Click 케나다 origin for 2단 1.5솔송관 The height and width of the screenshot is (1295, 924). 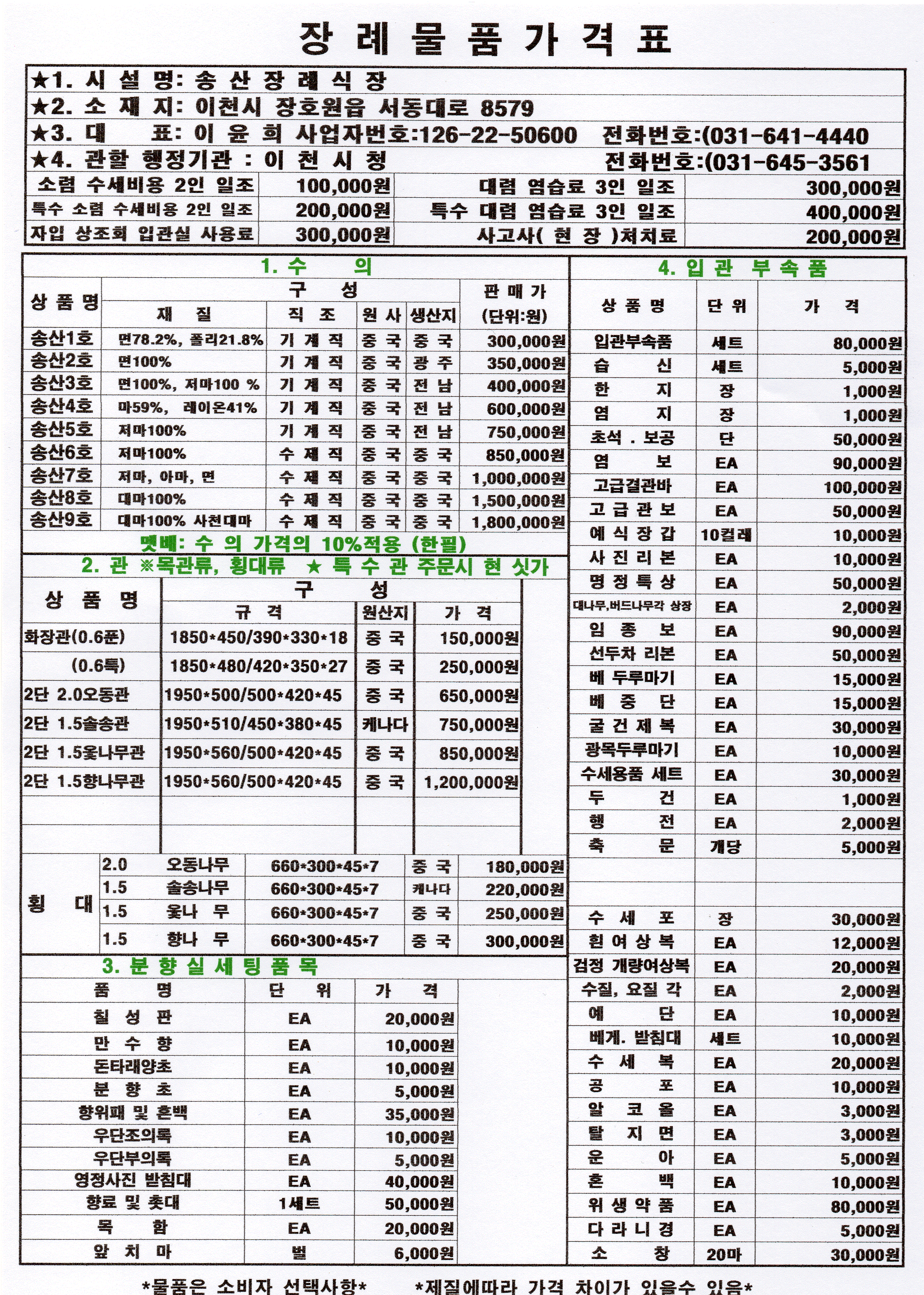click(385, 724)
